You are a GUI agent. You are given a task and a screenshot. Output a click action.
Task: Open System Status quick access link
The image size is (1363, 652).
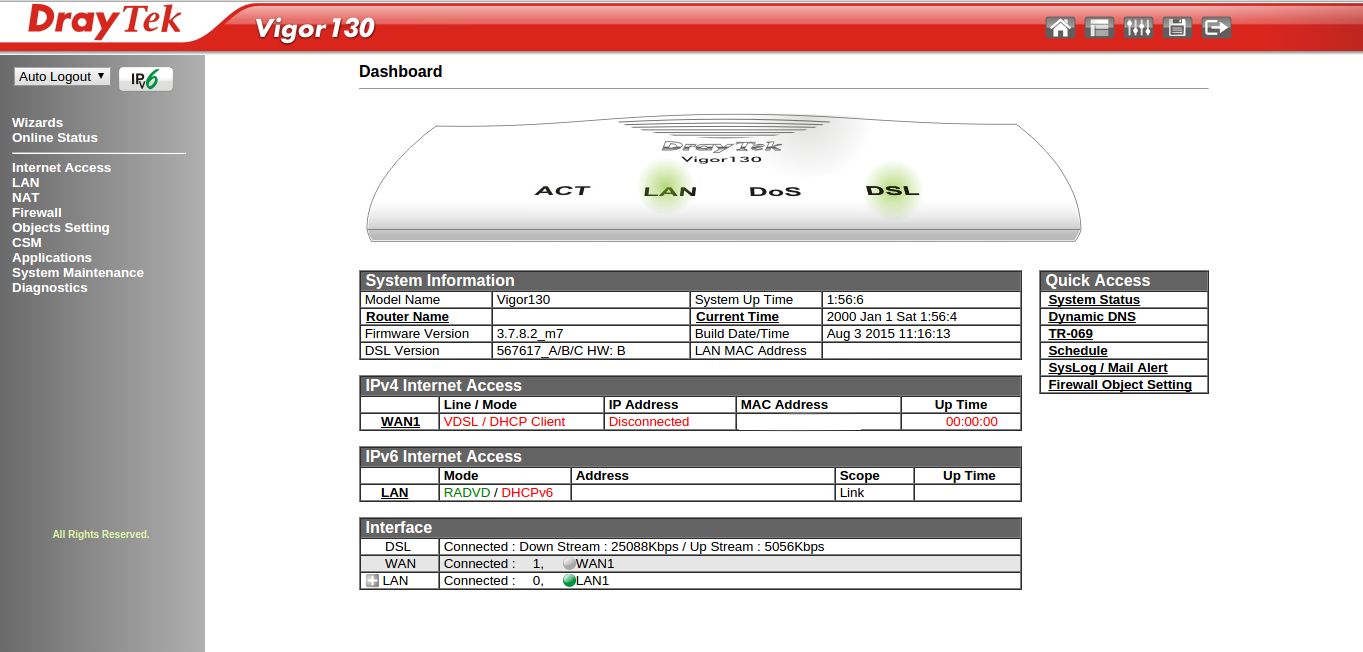[x=1094, y=300]
